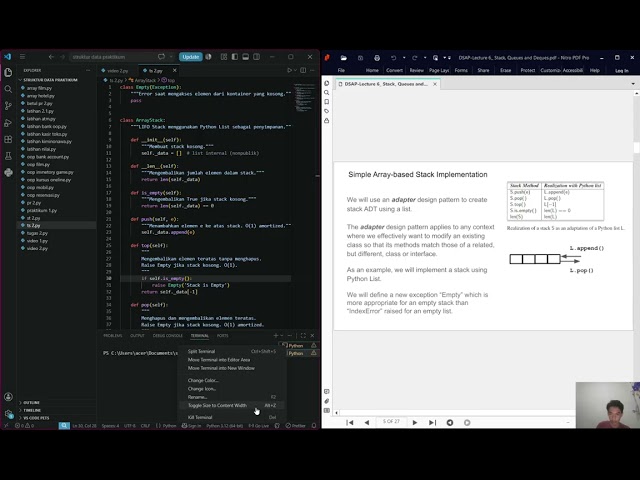Jump to first page in Nitro PDF

pyautogui.click(x=349, y=422)
